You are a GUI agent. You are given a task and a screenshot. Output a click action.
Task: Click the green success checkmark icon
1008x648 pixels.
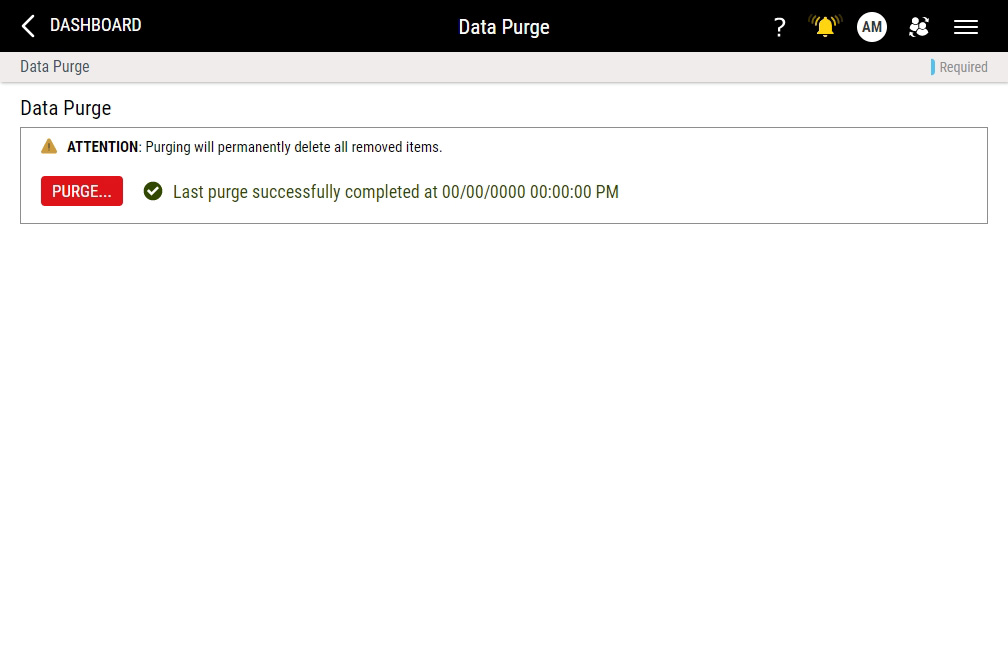point(153,191)
